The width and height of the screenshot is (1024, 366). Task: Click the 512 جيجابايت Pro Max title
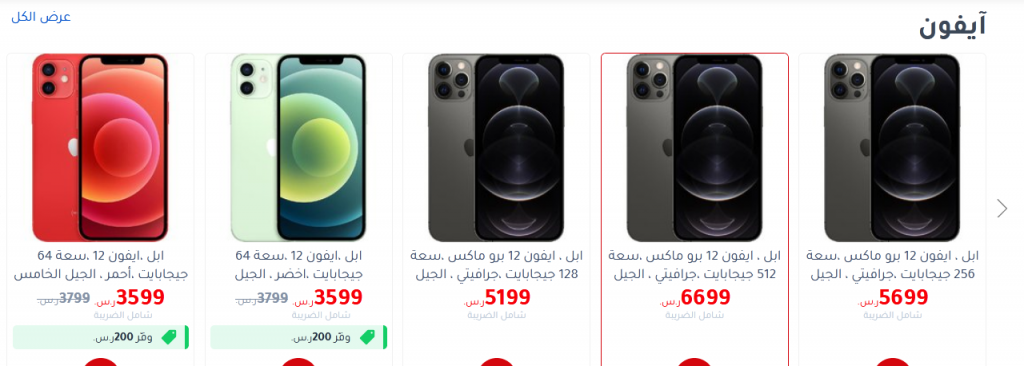coord(695,265)
